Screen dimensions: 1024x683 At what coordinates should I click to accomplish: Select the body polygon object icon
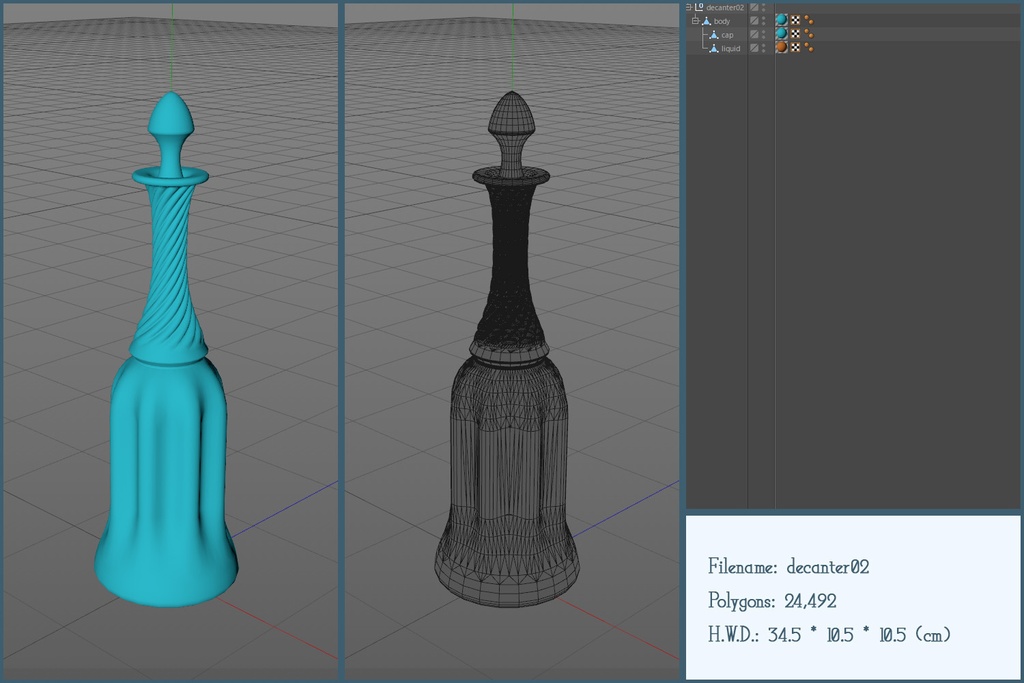coord(707,21)
